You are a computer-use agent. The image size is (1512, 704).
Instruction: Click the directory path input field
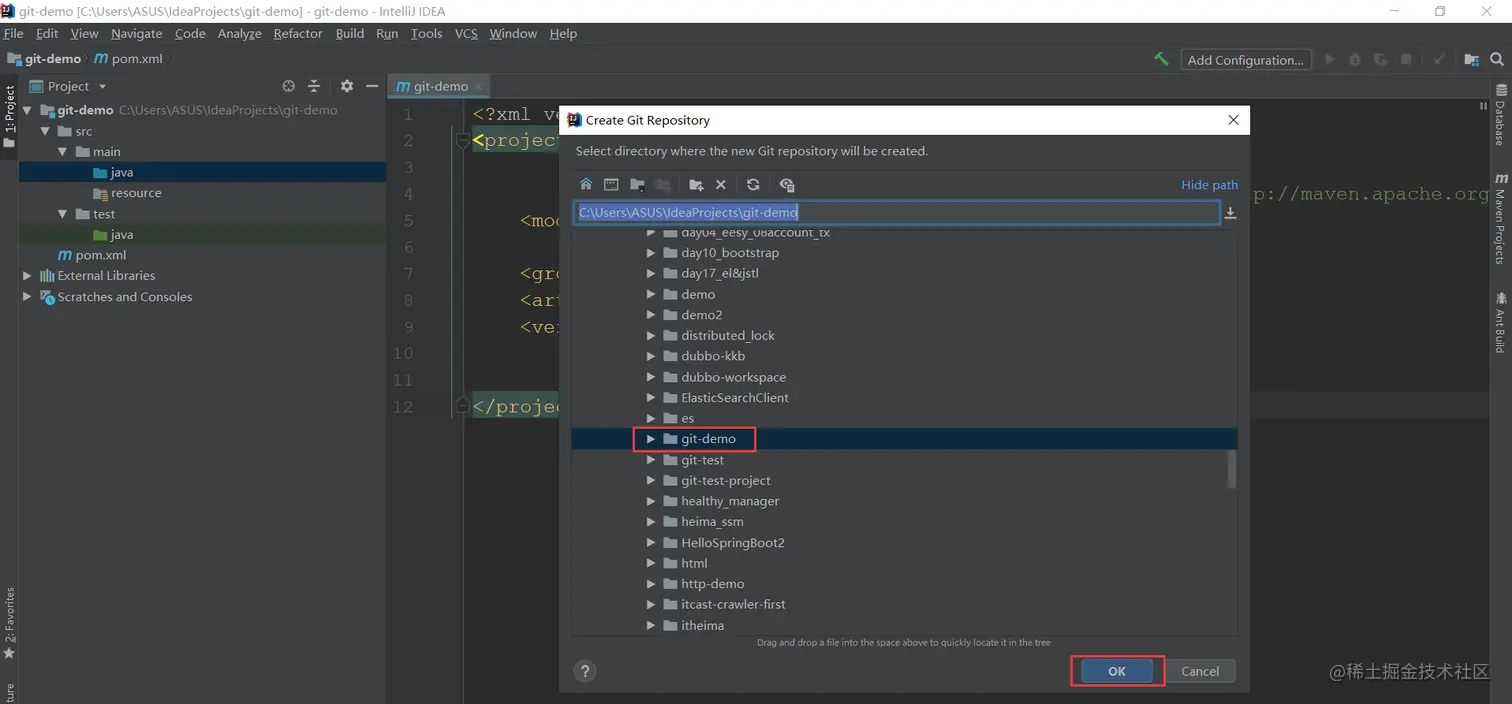tap(896, 212)
